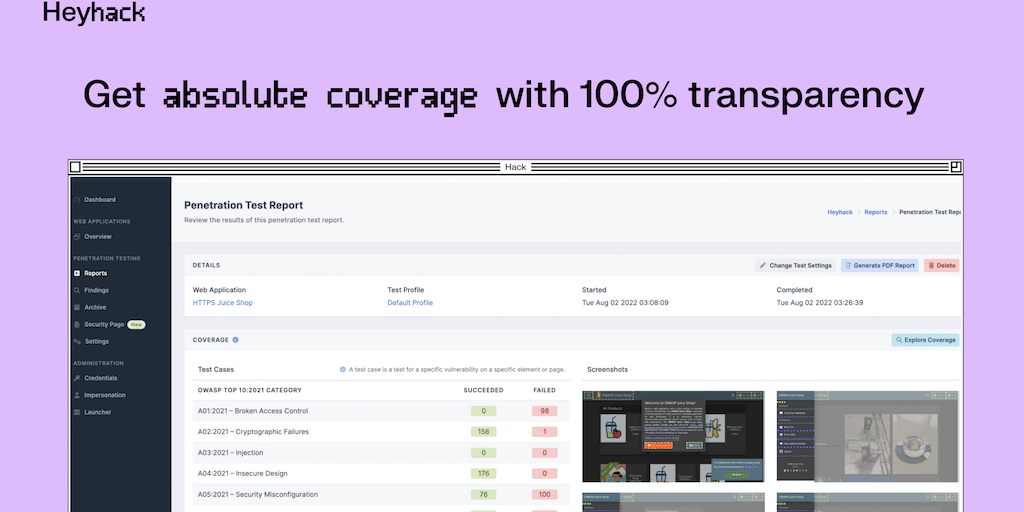Click the window icon at frame's top-right corner
This screenshot has width=1024, height=512.
pyautogui.click(x=956, y=167)
